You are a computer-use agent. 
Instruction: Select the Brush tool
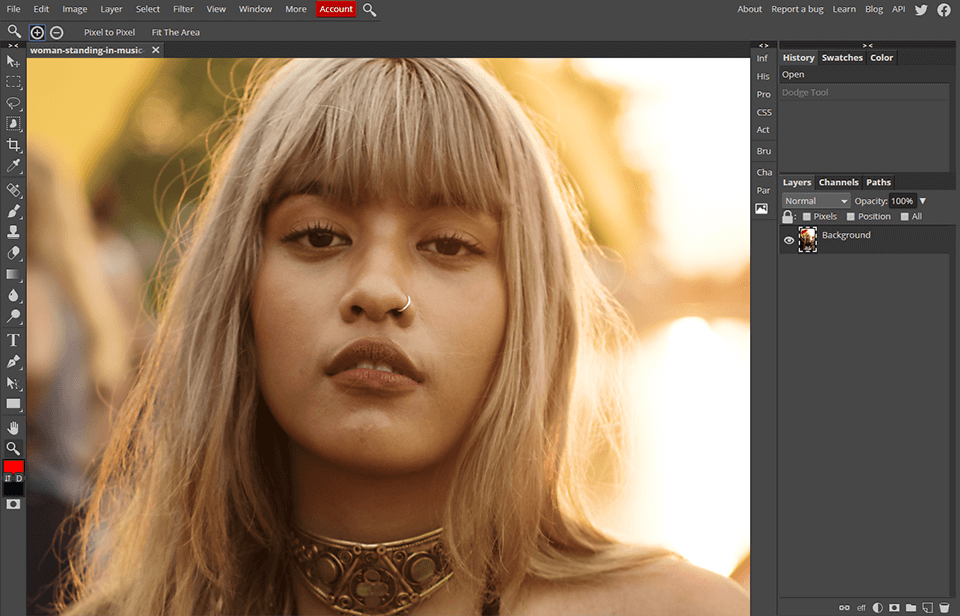coord(13,210)
